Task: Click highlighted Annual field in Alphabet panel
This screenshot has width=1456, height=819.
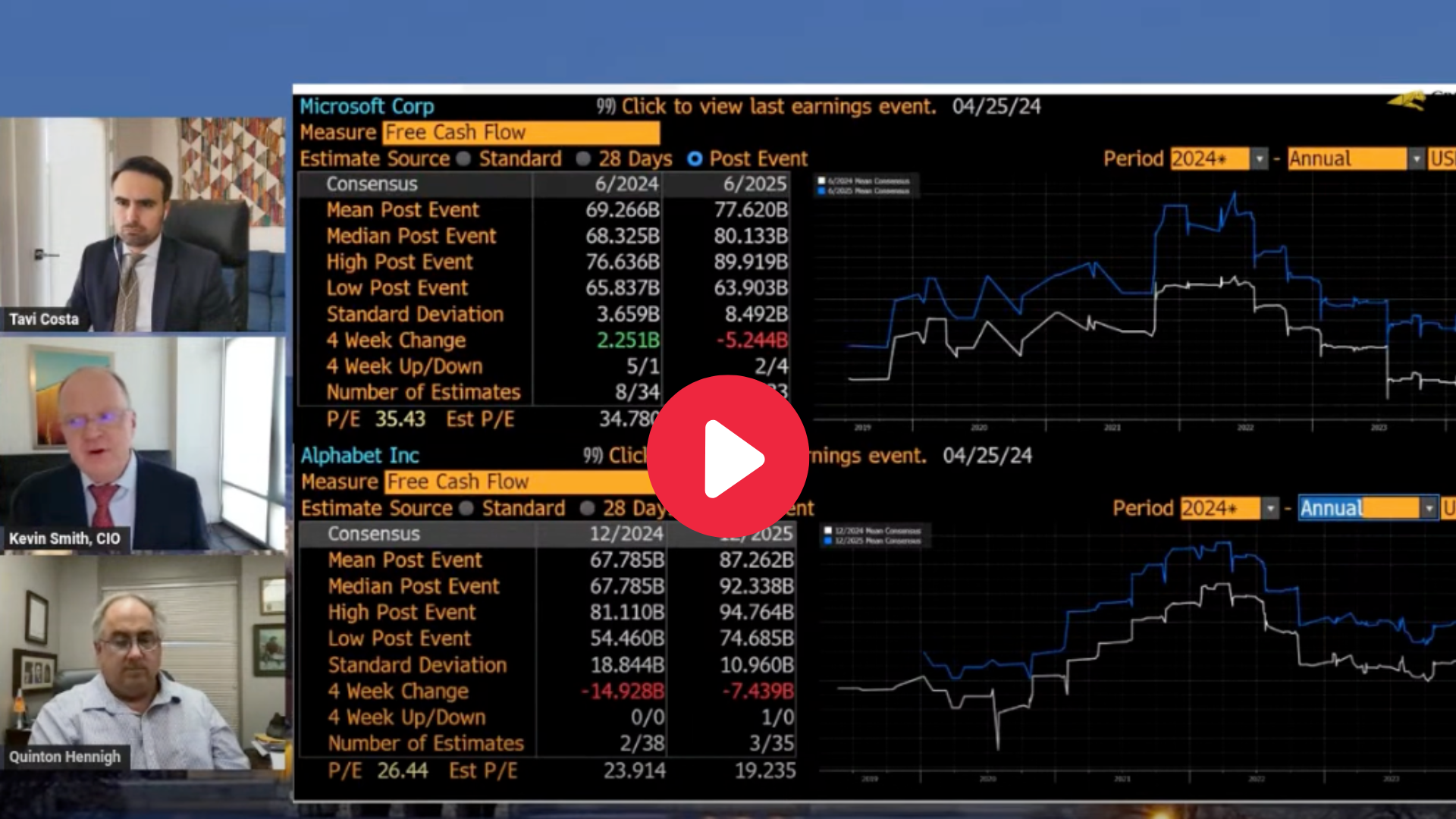Action: [1359, 508]
